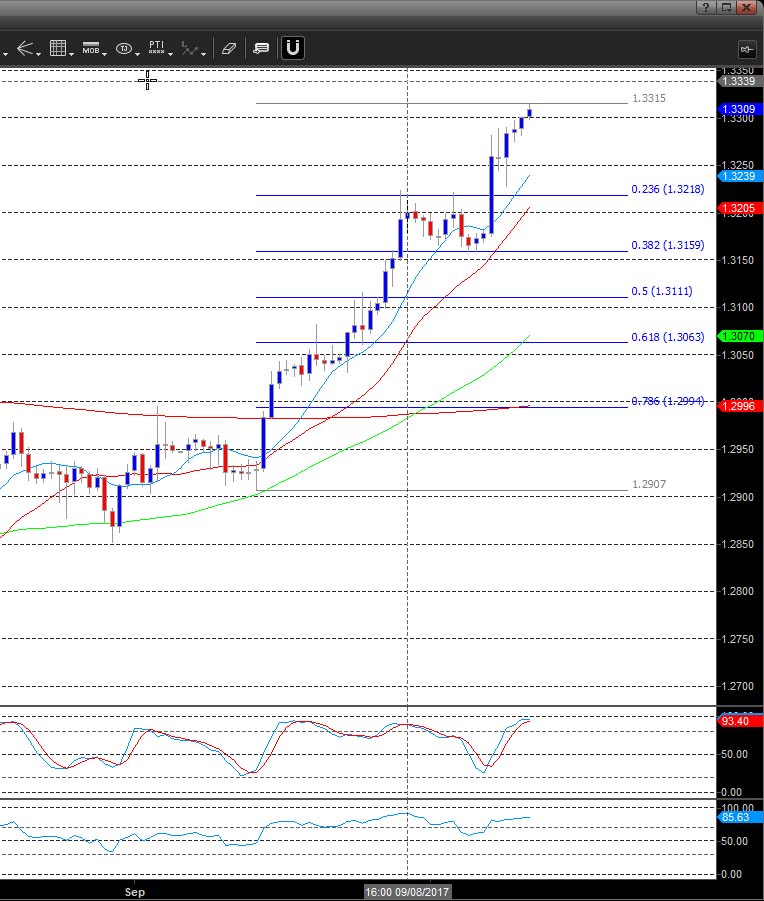Click the TJ ellipse tool icon

coord(124,48)
